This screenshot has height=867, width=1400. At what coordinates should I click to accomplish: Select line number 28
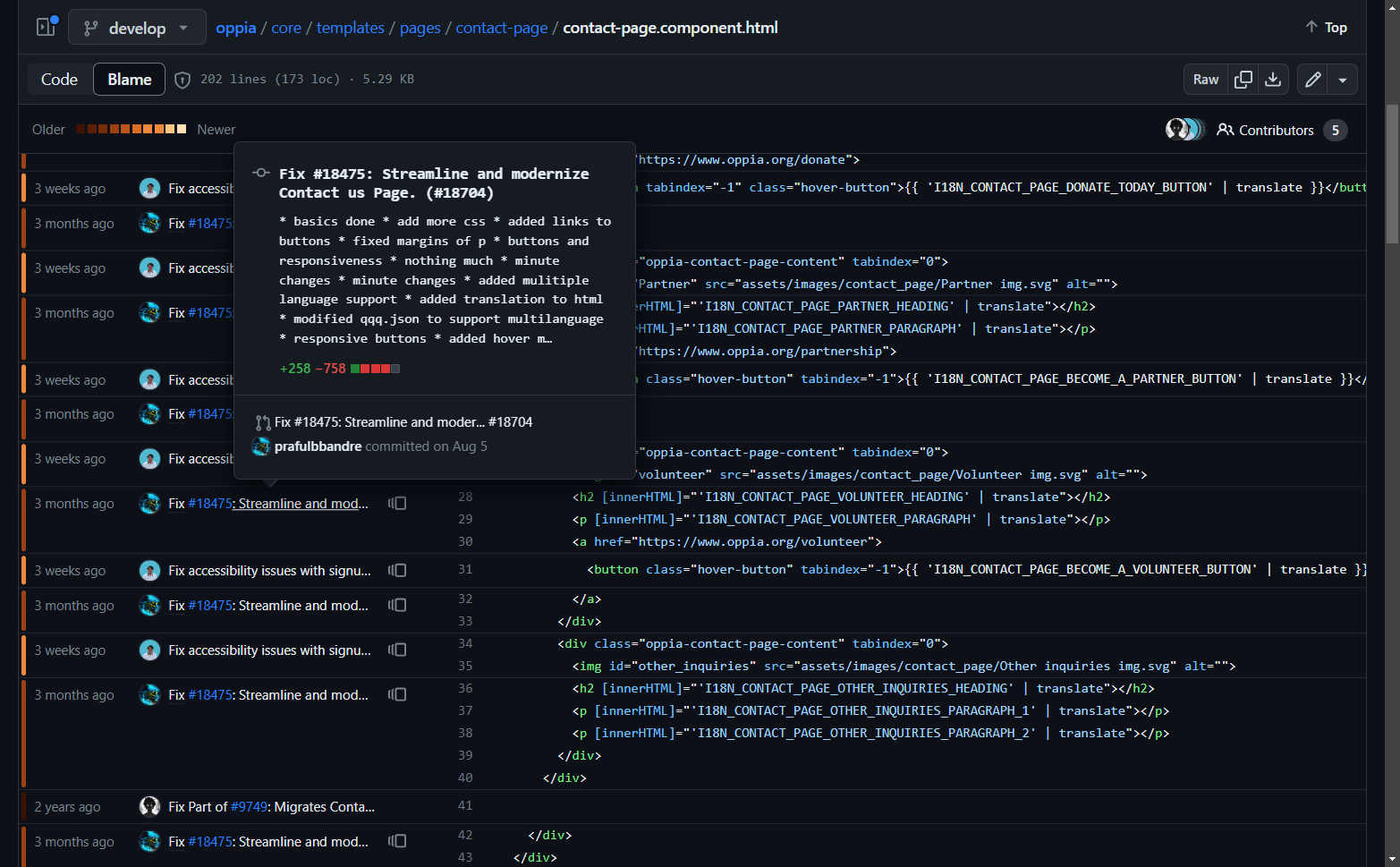click(x=465, y=497)
